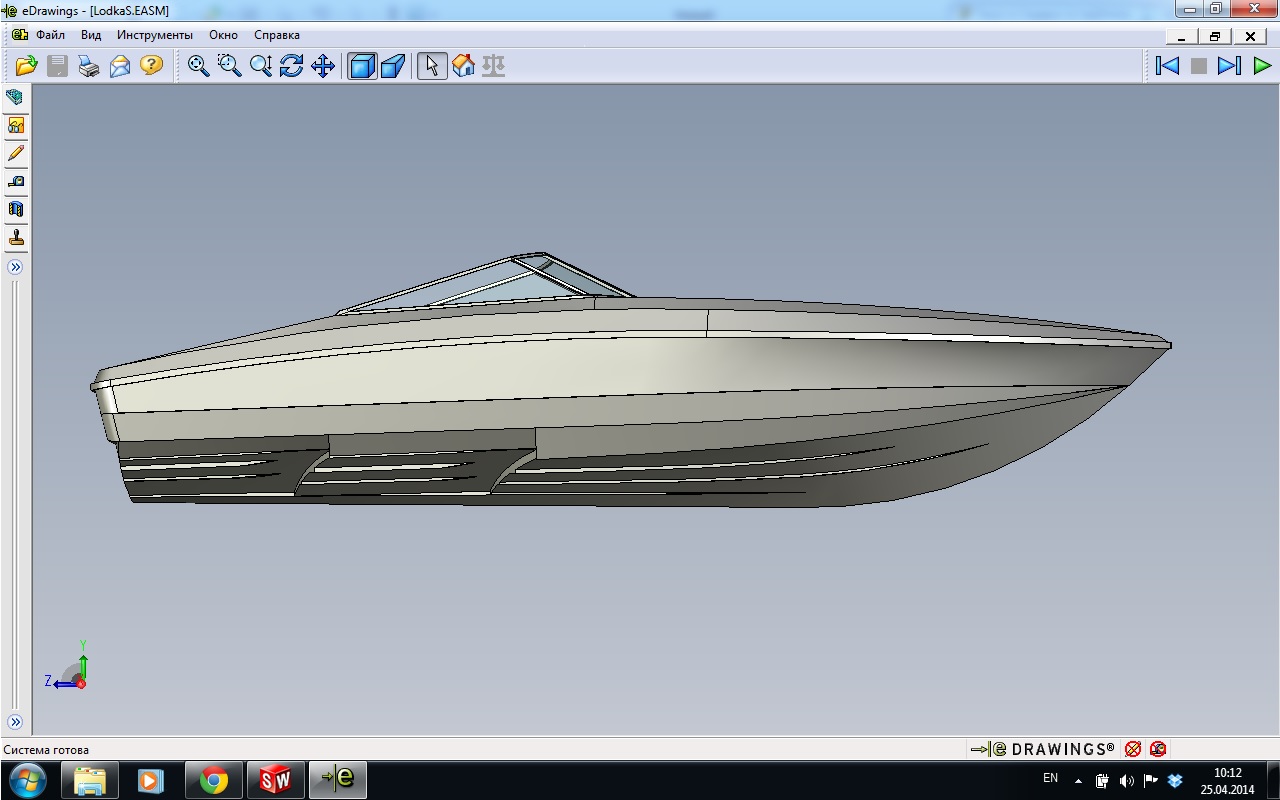
Task: Open the Файл menu
Action: click(50, 35)
